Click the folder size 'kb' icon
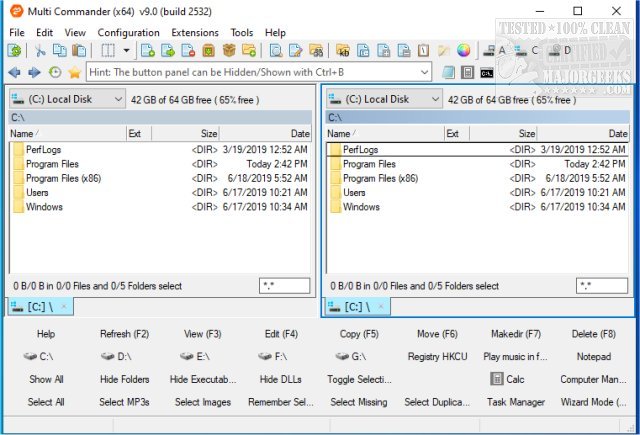The height and width of the screenshot is (435, 640). point(343,51)
